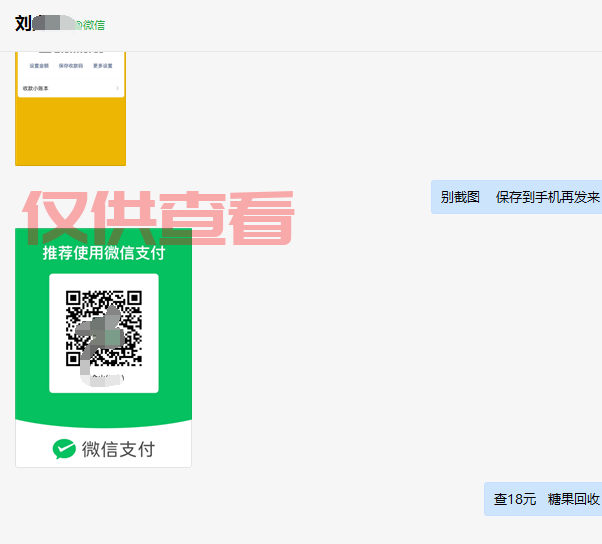This screenshot has width=602, height=544.
Task: Click 设置金额 in the top screenshot
Action: [x=38, y=66]
